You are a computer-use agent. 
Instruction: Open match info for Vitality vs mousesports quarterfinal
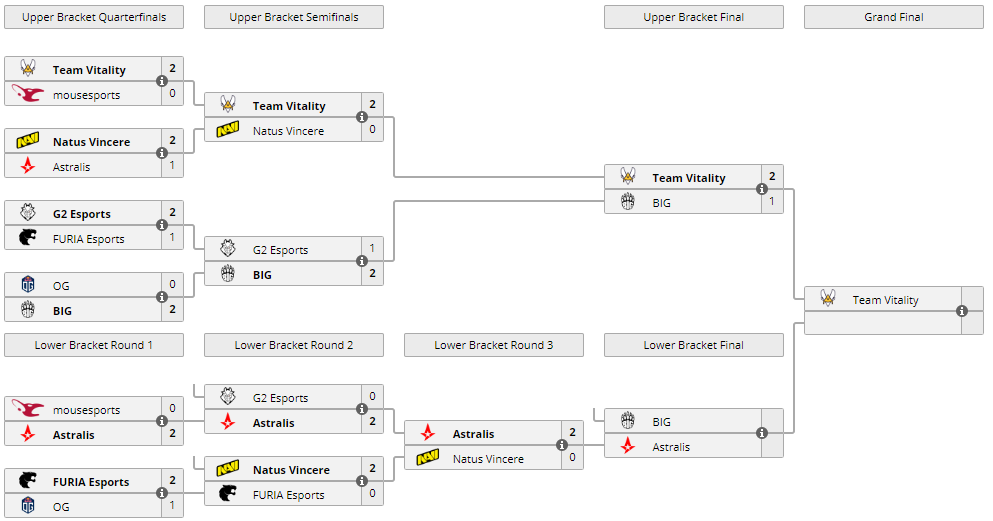point(162,82)
